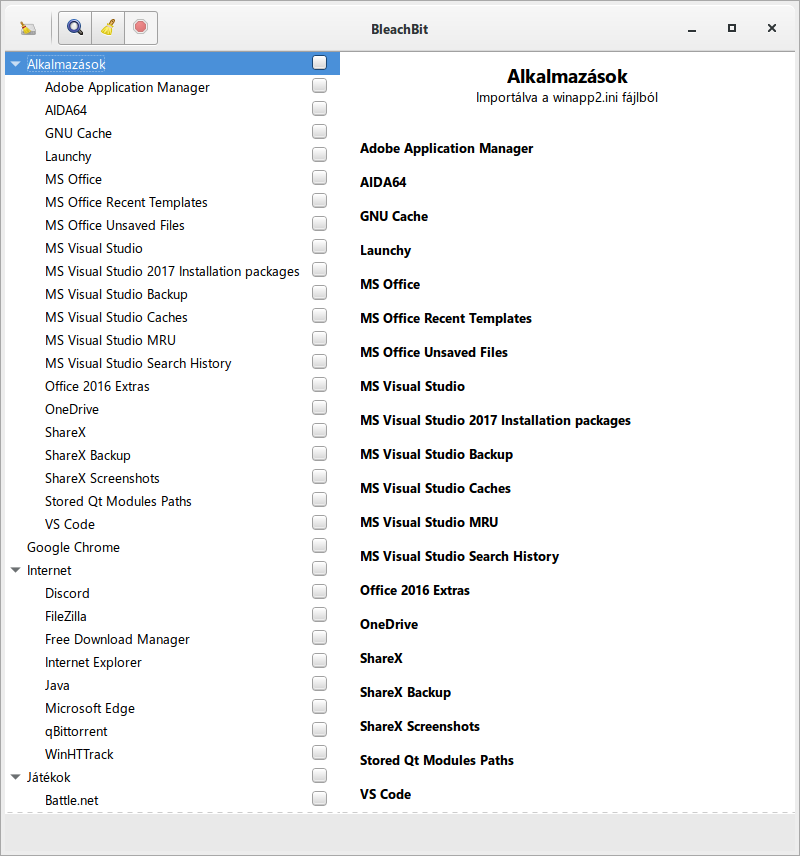Enable the Alkalmazások group checkbox

[319, 63]
